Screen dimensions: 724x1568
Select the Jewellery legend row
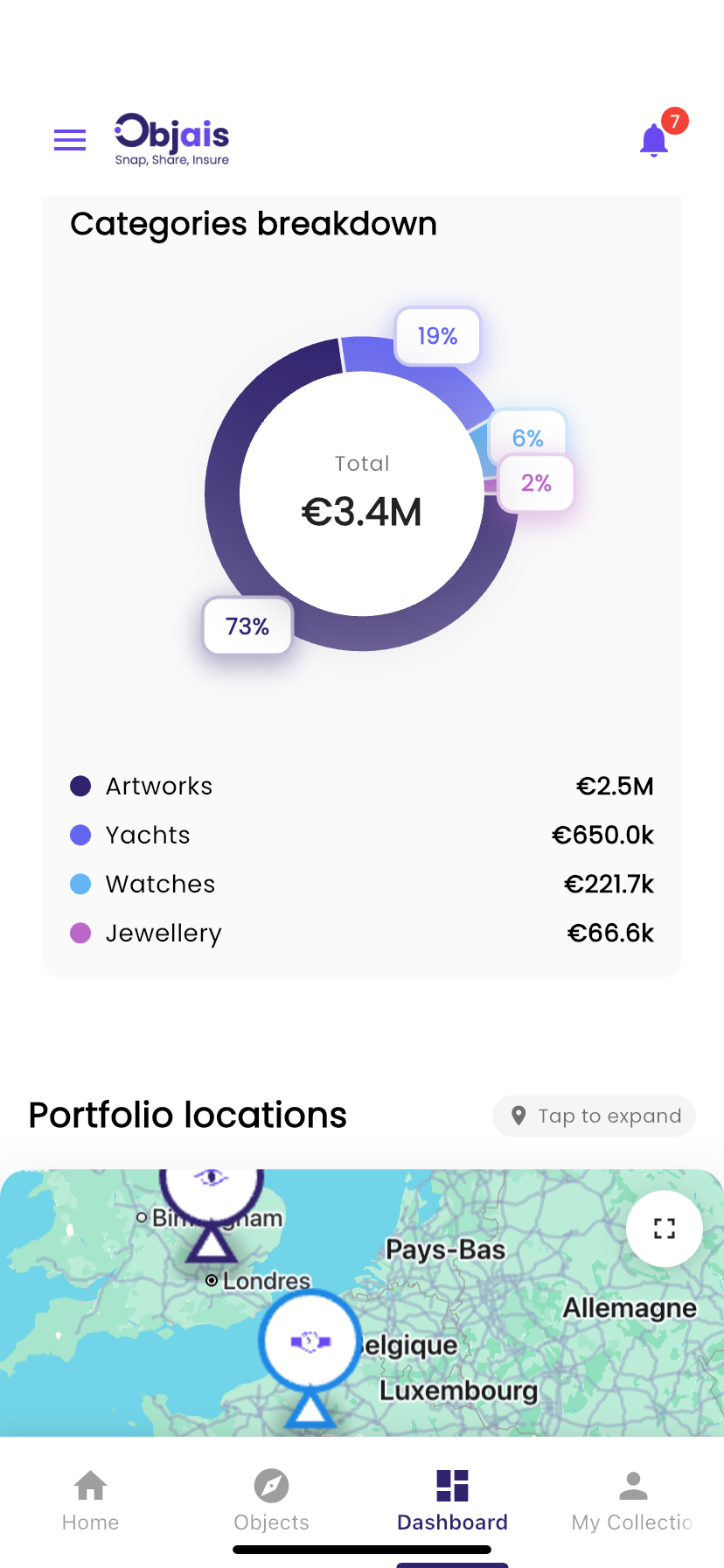point(361,933)
